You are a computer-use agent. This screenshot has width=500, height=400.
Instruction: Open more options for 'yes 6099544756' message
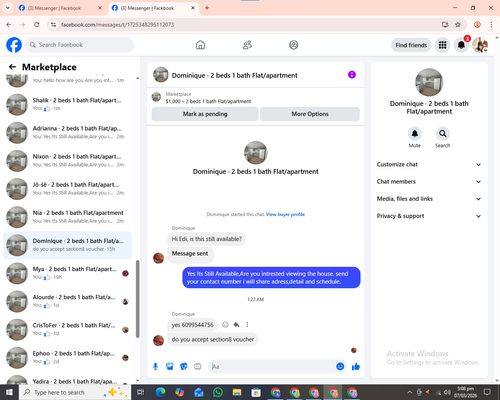point(247,325)
